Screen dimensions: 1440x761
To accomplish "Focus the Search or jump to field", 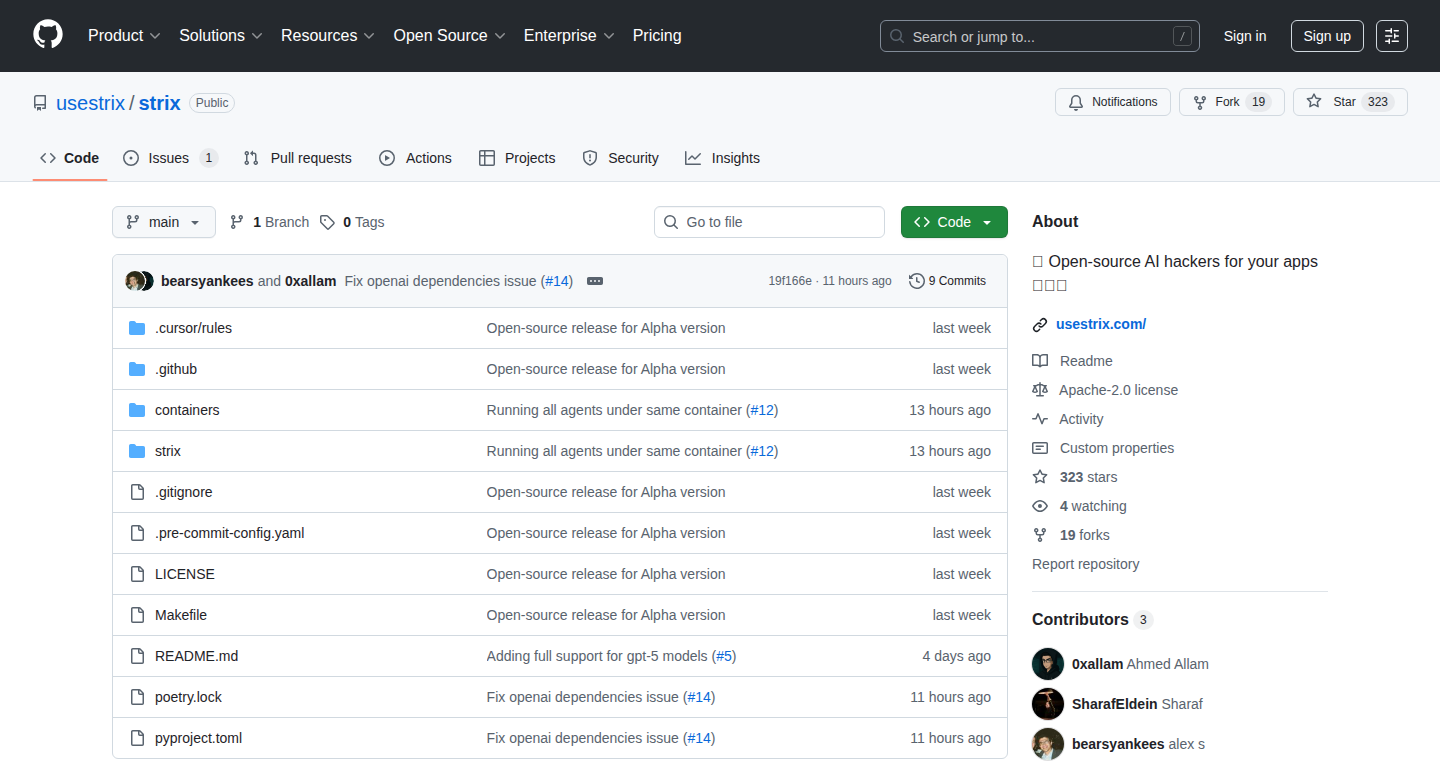I will click(x=1040, y=36).
